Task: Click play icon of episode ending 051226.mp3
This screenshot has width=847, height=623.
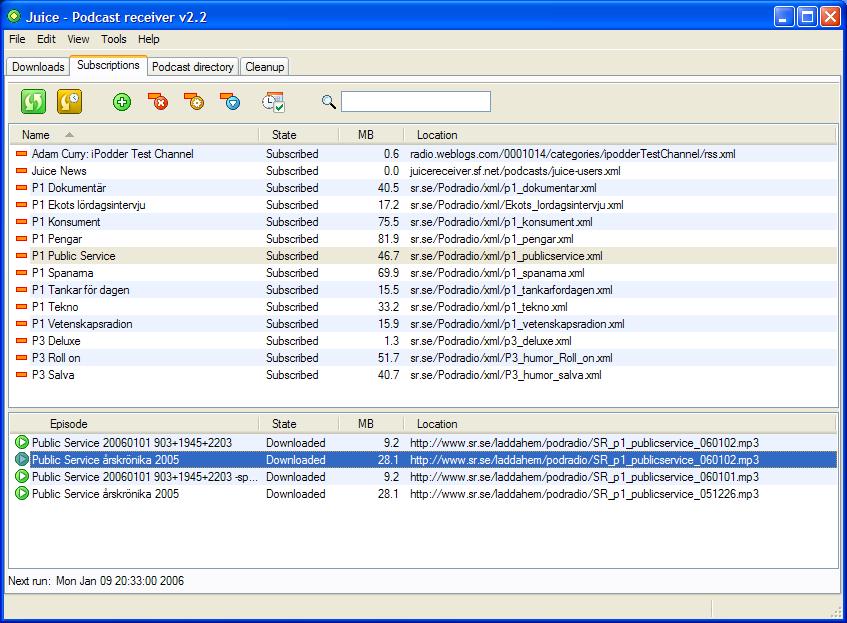Action: coord(22,493)
